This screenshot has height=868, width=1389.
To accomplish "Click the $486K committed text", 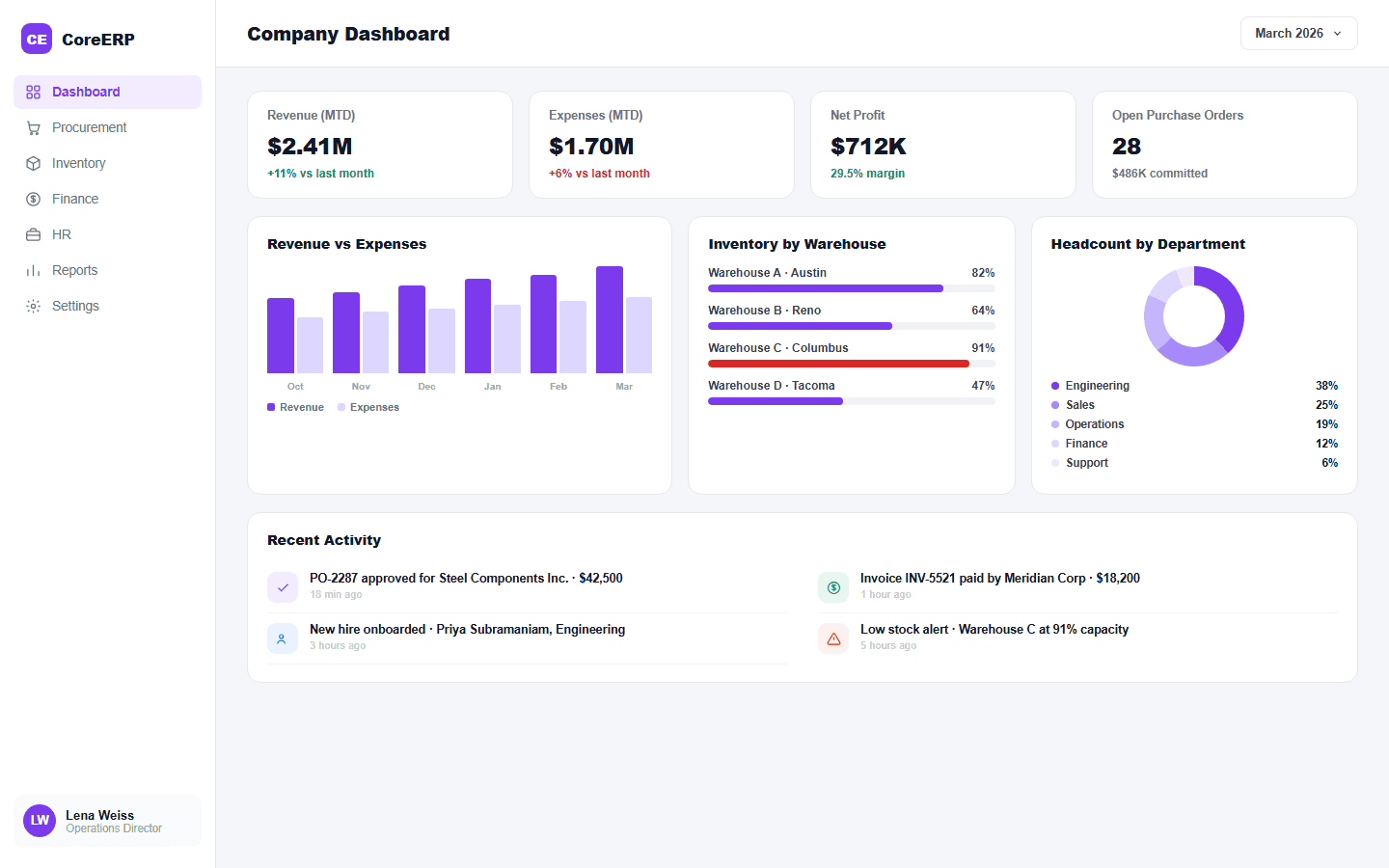I will click(x=1159, y=174).
